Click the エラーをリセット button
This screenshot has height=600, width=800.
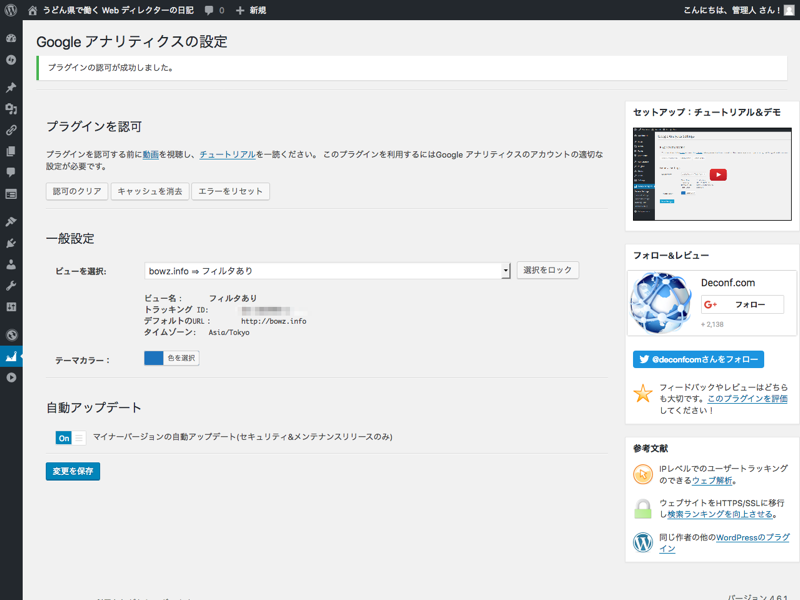coord(231,191)
